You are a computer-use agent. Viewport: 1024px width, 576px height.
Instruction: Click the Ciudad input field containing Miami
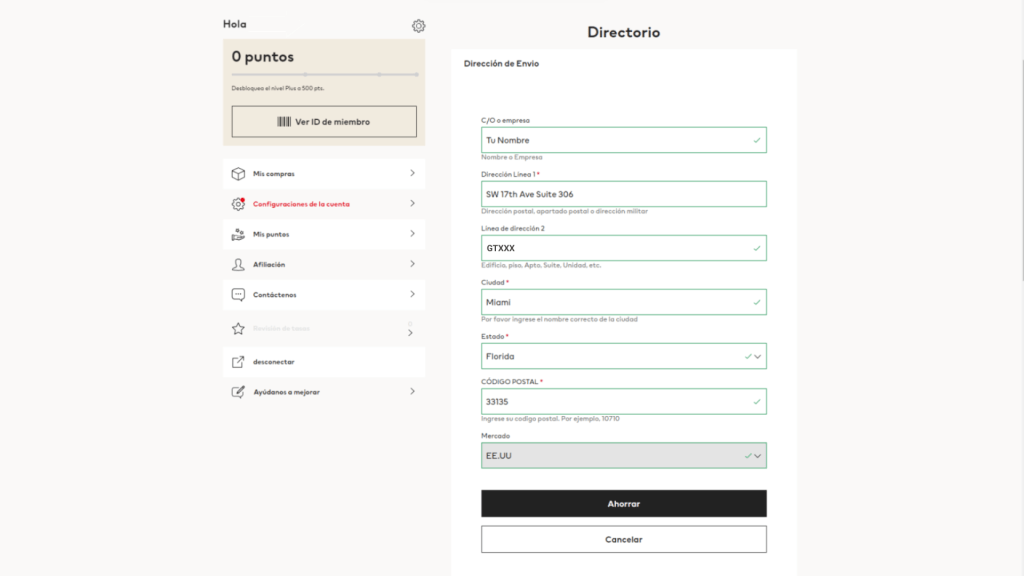pos(624,302)
